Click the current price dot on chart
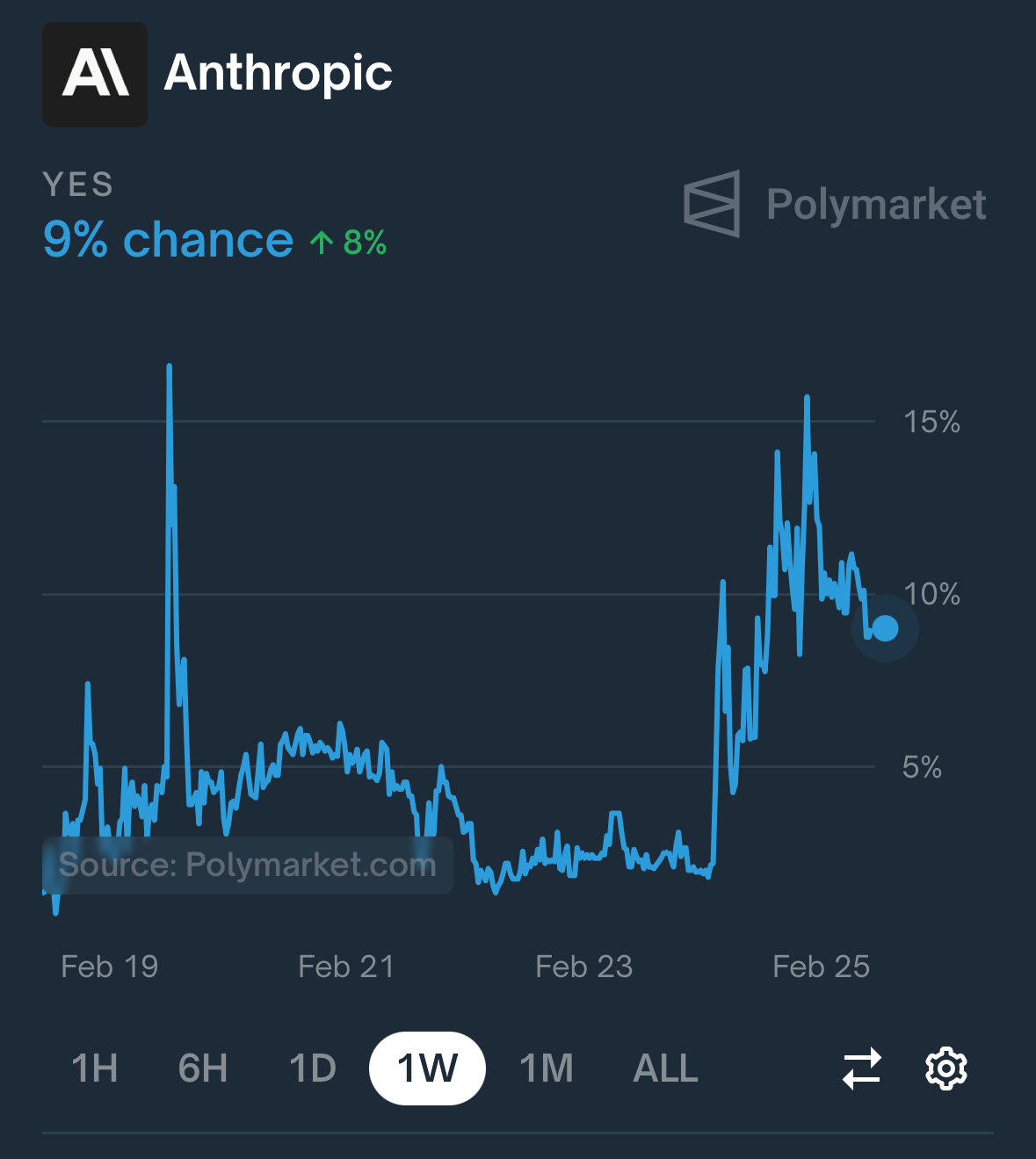1036x1159 pixels. tap(885, 628)
